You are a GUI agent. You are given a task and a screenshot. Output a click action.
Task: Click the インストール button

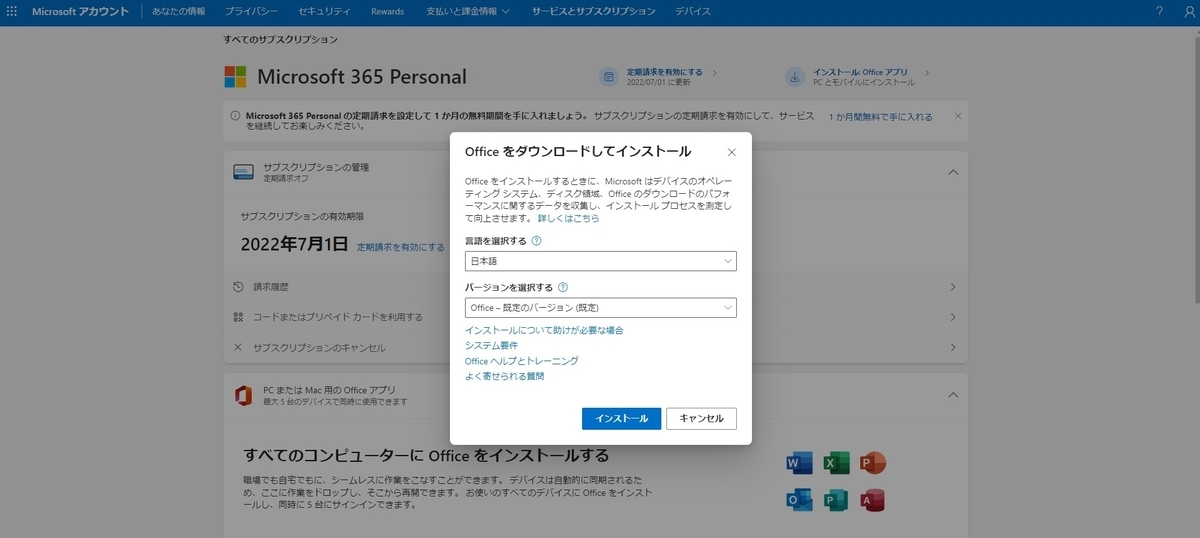point(621,418)
